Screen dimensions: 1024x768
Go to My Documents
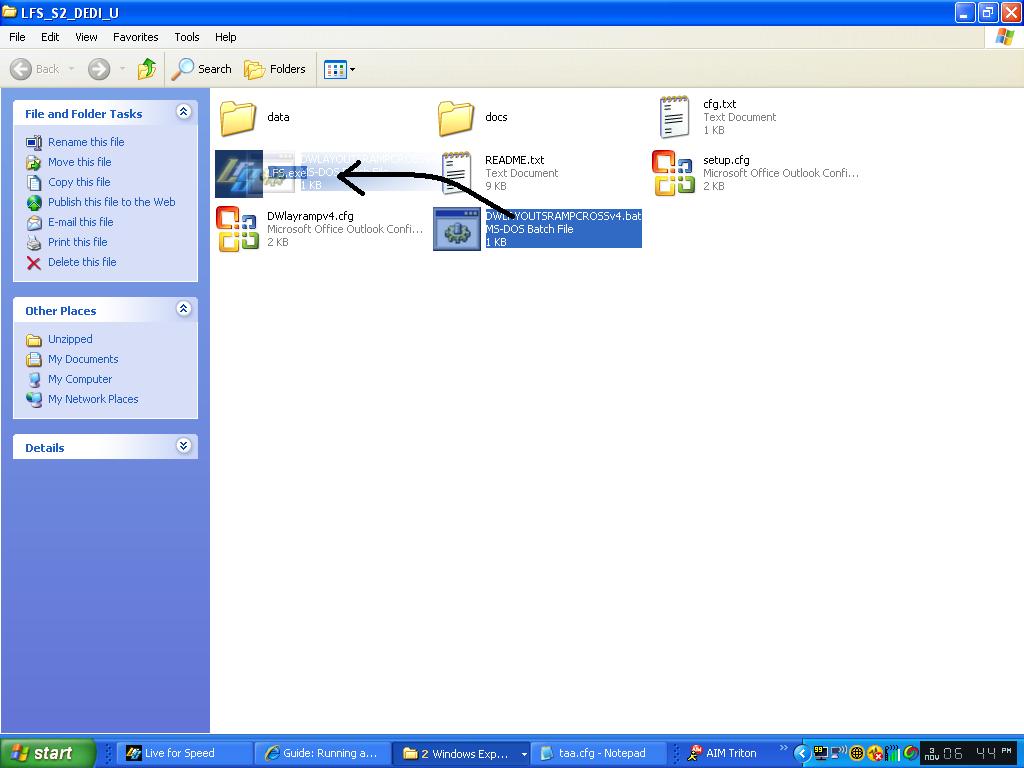tap(83, 359)
